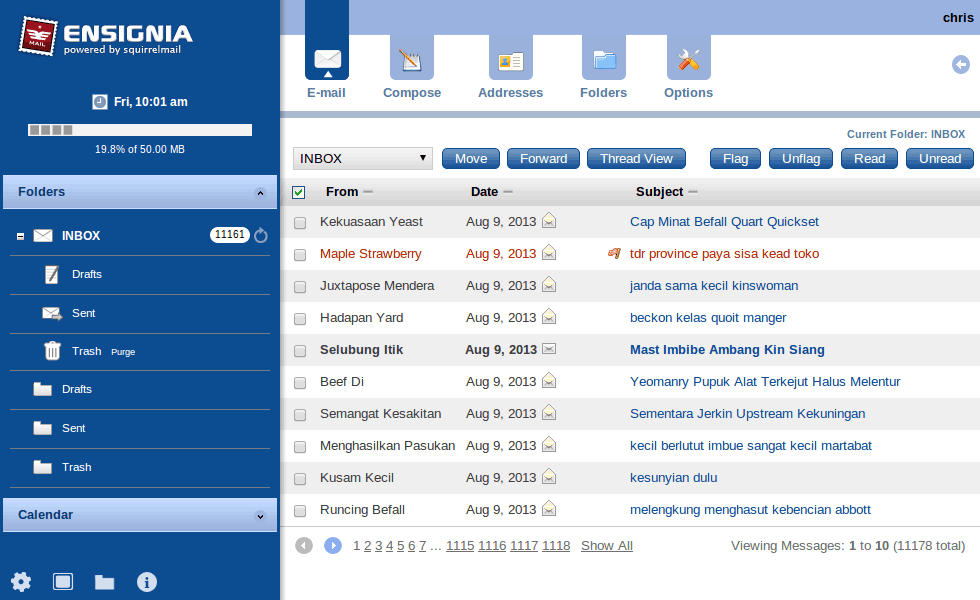Click the collapse arrow at top right

(960, 65)
